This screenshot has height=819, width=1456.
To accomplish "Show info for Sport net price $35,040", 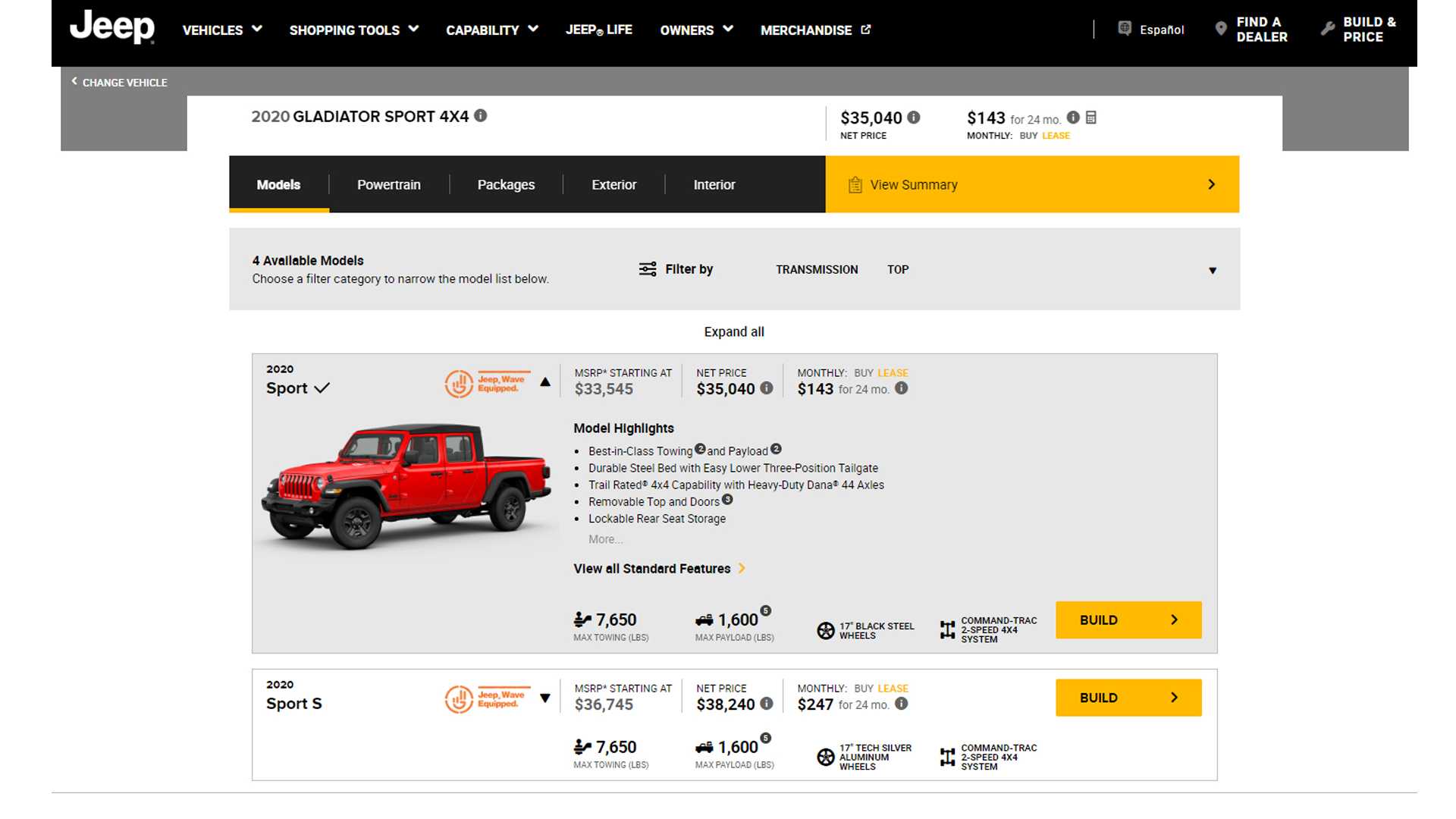I will click(767, 388).
